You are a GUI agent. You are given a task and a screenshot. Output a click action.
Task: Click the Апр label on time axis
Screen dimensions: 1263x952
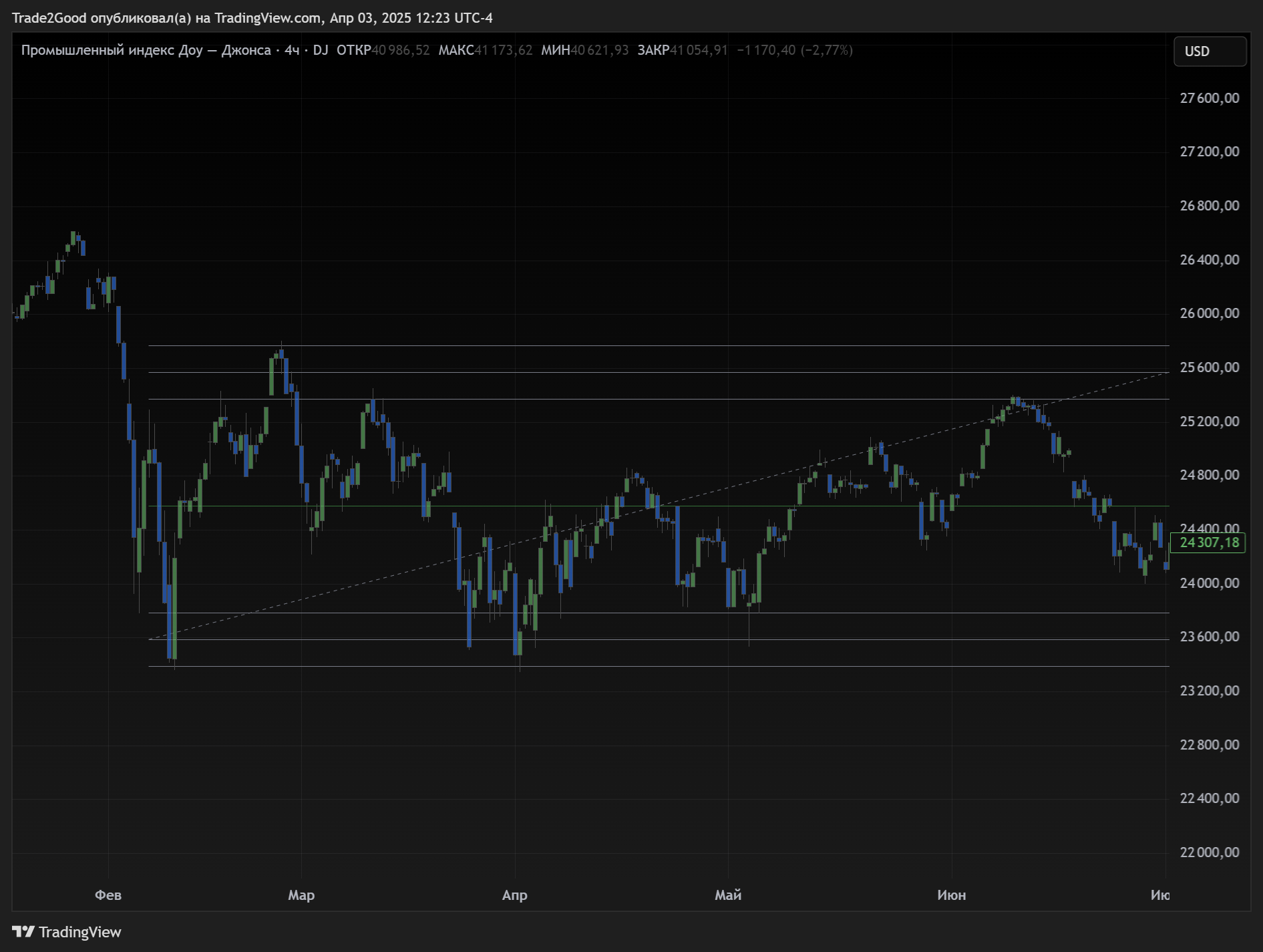pos(514,895)
